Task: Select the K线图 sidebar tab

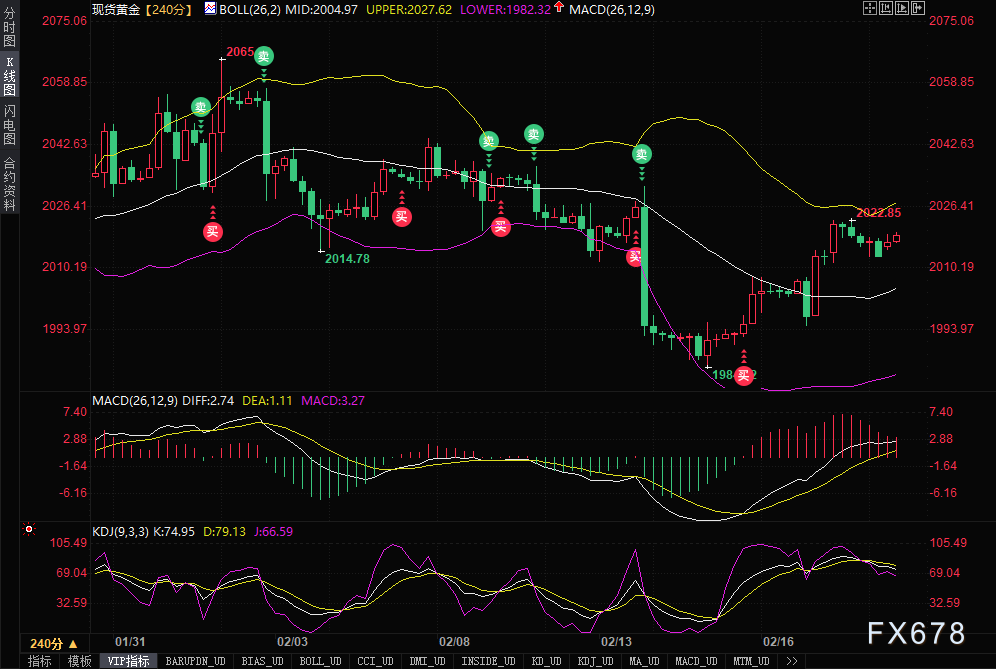Action: click(x=9, y=77)
